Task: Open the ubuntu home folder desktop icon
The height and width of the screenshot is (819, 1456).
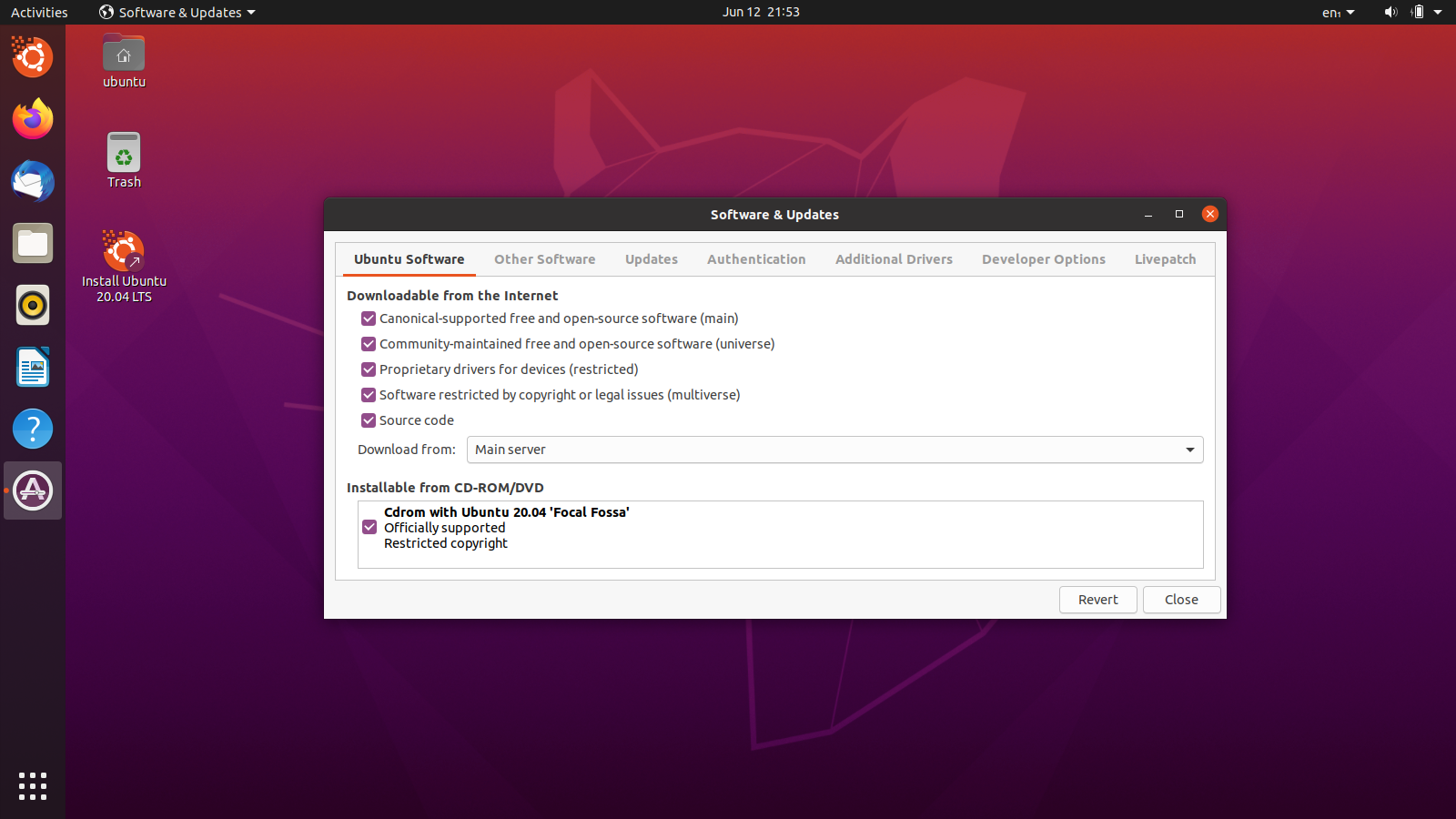Action: 124,62
